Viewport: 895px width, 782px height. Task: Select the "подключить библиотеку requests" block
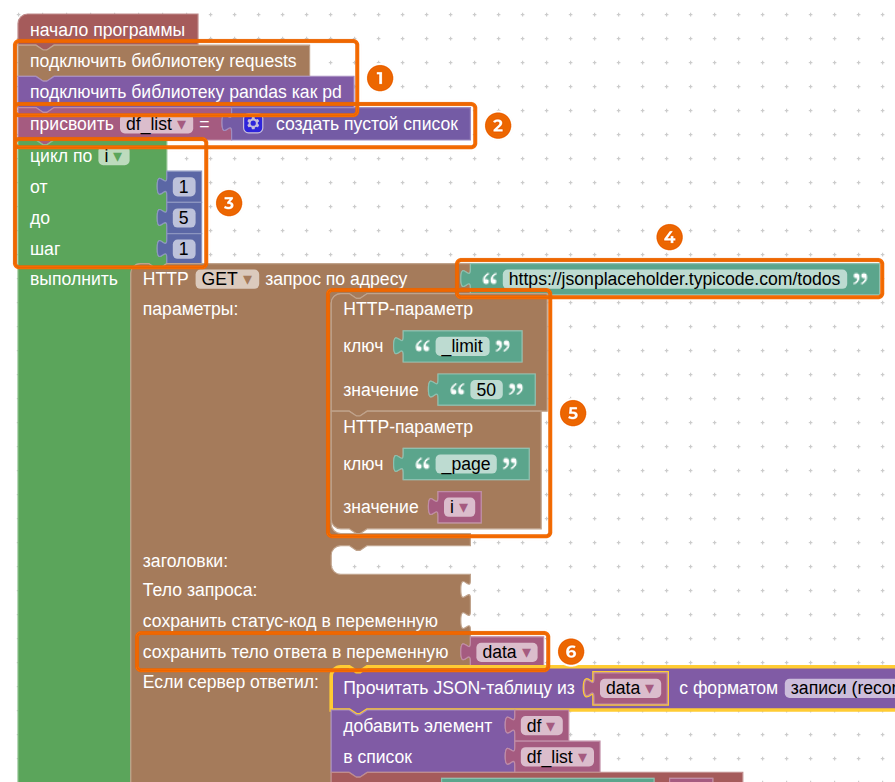tap(163, 61)
